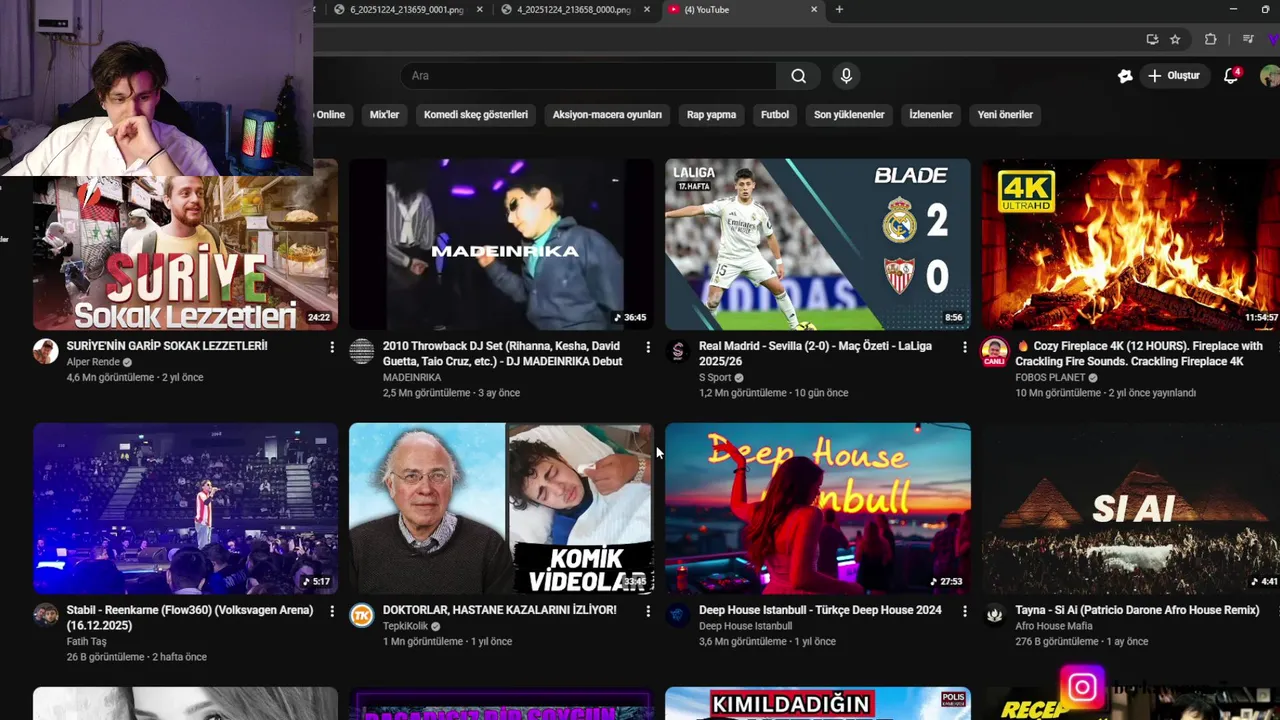Open title Cozy Fireplace 4K (12 HOURS)

point(1139,354)
